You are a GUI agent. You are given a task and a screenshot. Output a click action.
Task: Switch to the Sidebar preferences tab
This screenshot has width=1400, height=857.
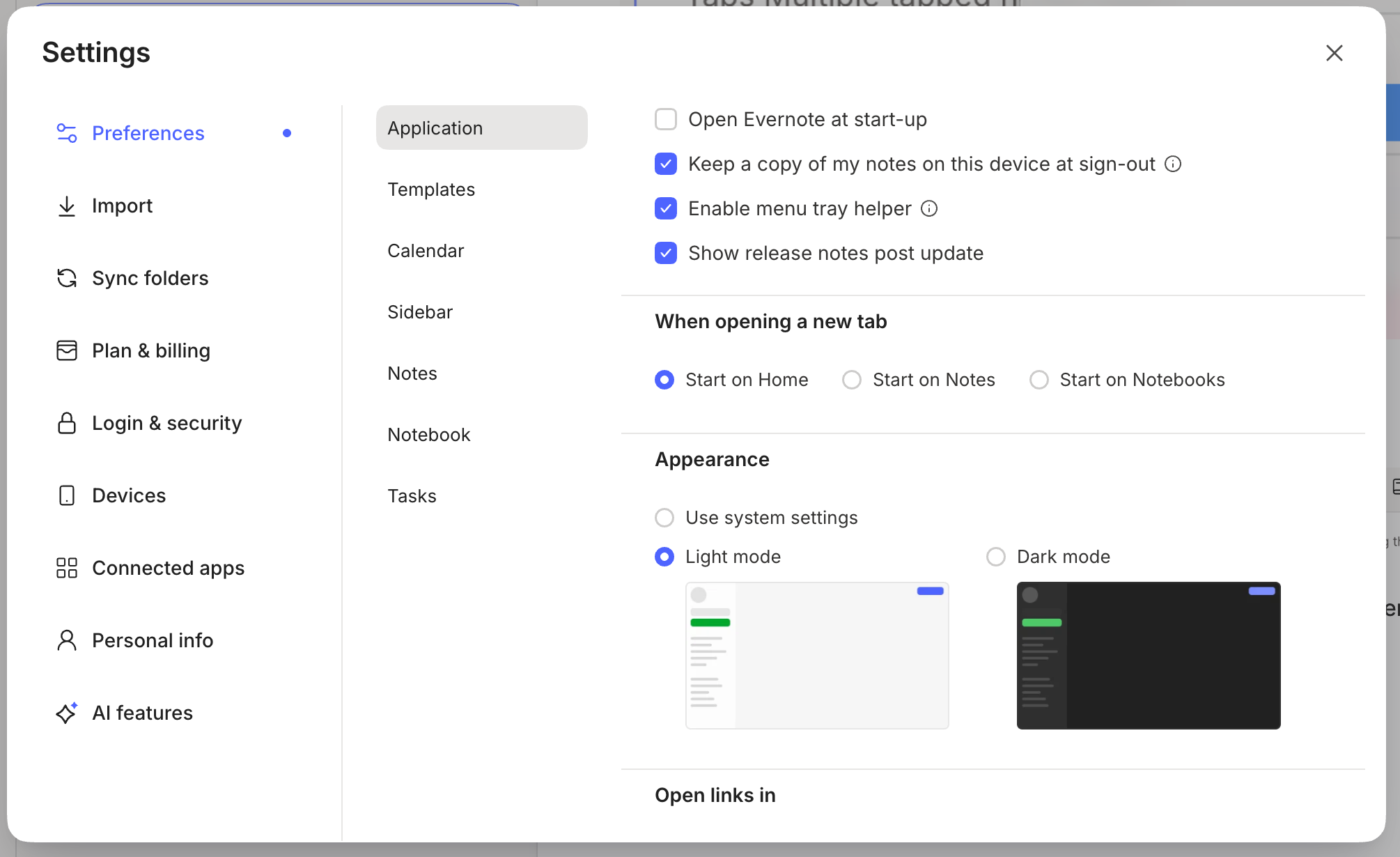[x=420, y=312]
